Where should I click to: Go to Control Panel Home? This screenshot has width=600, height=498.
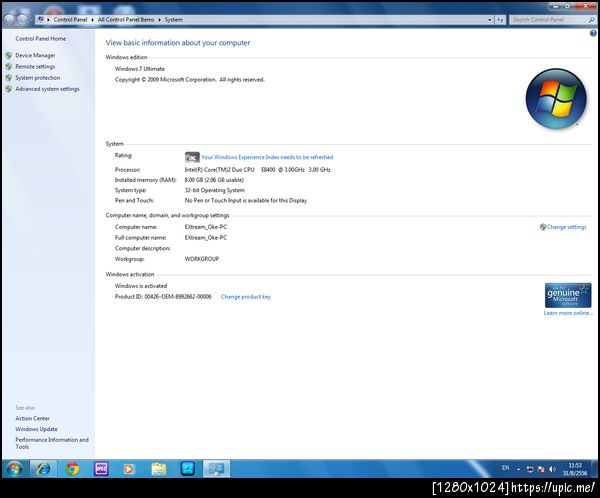41,39
